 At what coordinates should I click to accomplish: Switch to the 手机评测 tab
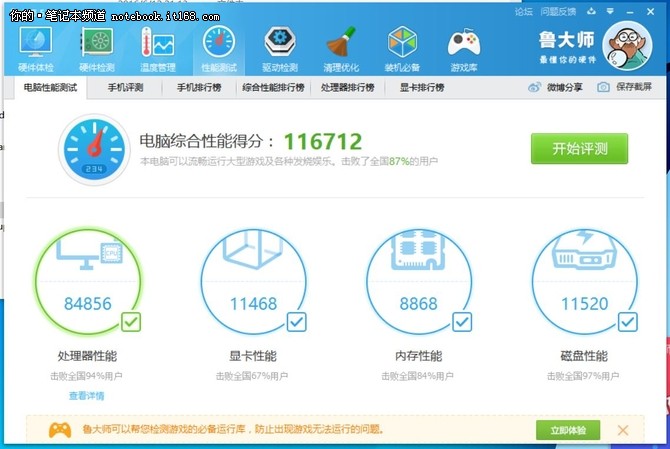pyautogui.click(x=125, y=87)
